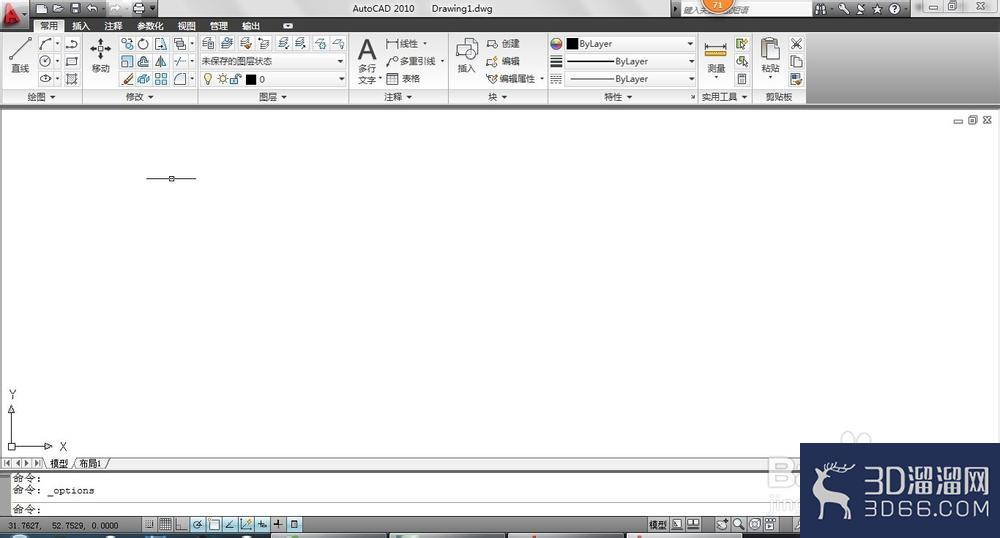Screen dimensions: 1000x538
Task: Expand the 特性 (Properties) panel
Action: [618, 97]
